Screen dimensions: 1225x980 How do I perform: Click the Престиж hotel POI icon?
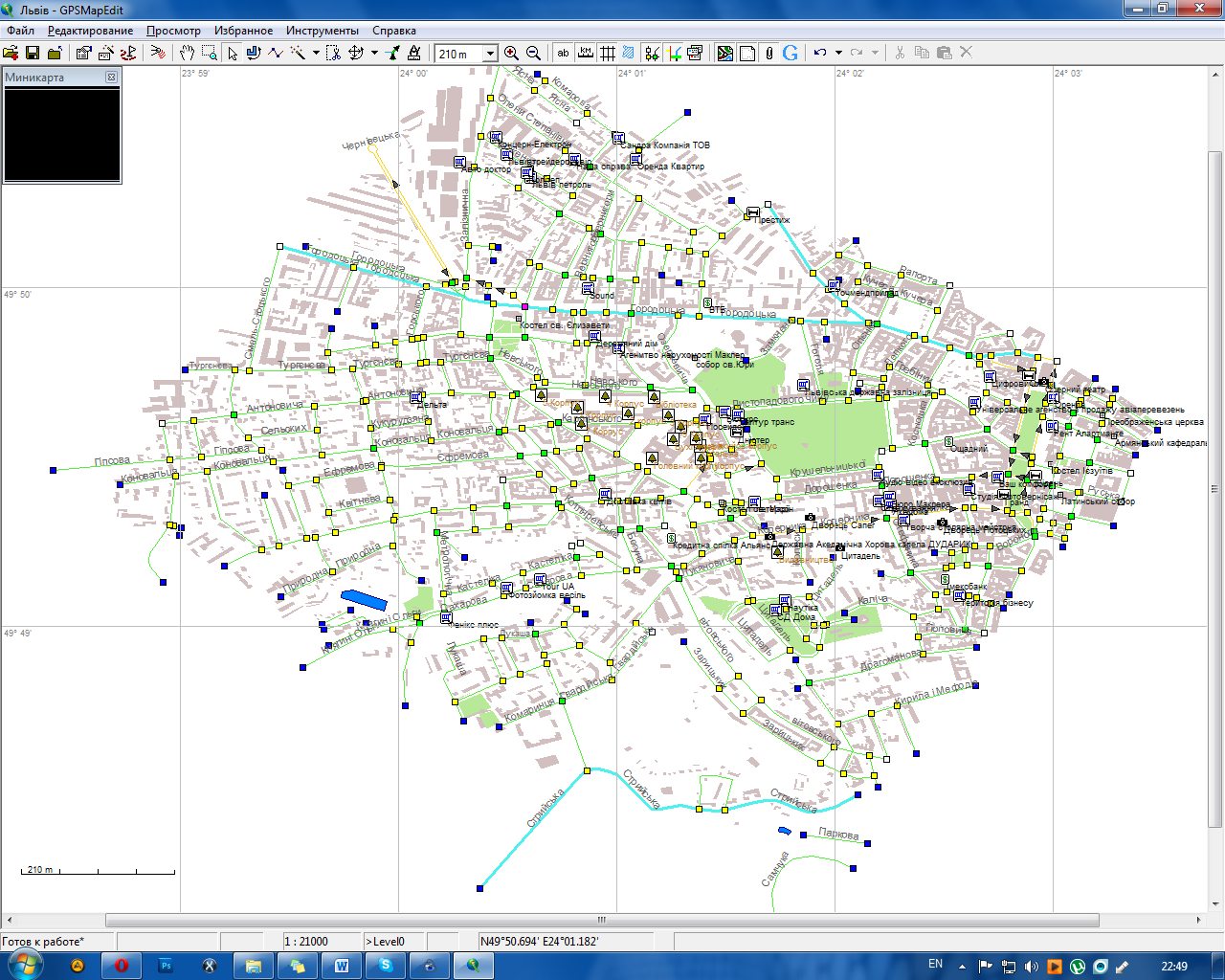(x=753, y=212)
